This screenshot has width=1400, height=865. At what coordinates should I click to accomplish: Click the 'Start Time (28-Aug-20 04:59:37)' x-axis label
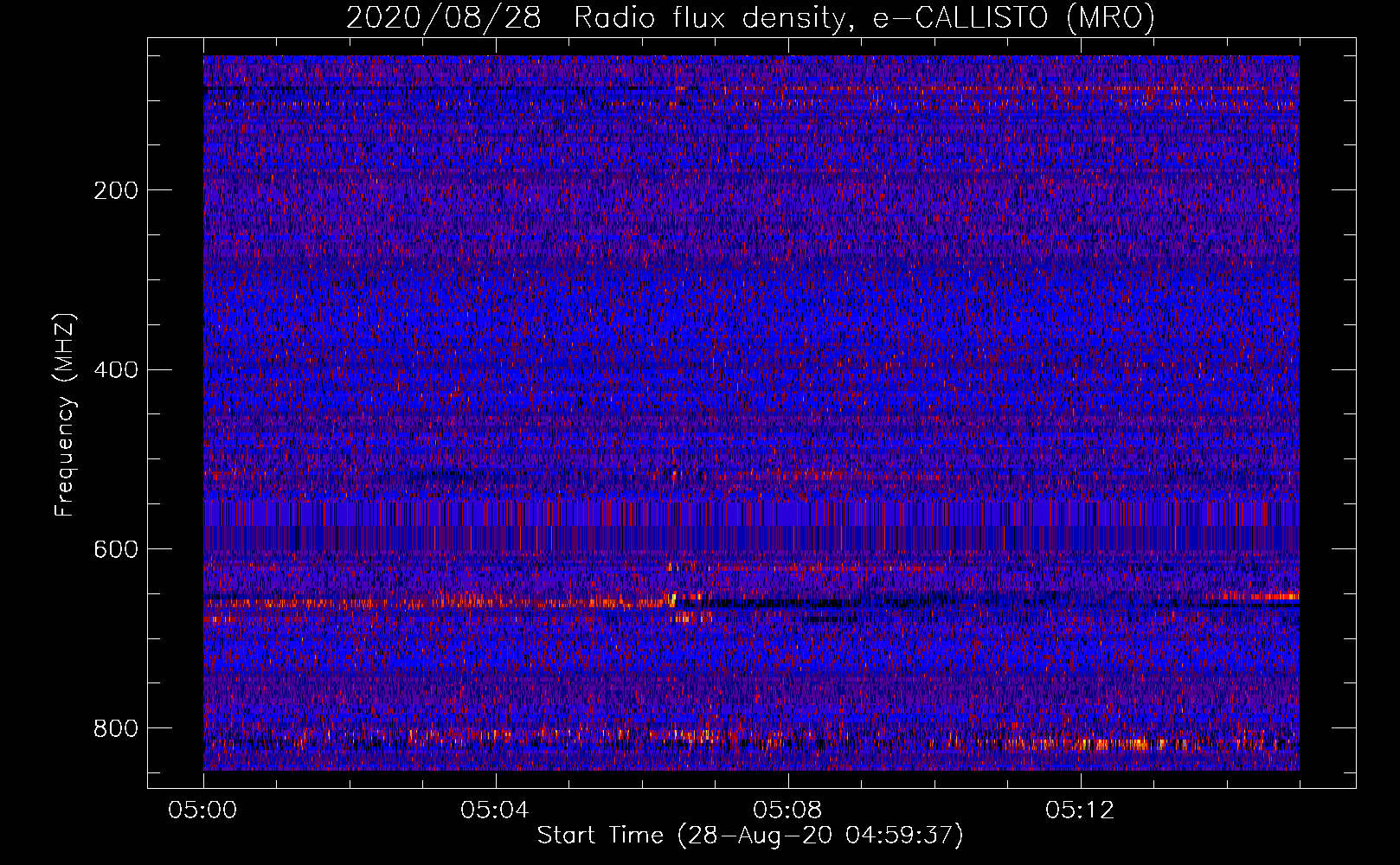[750, 835]
